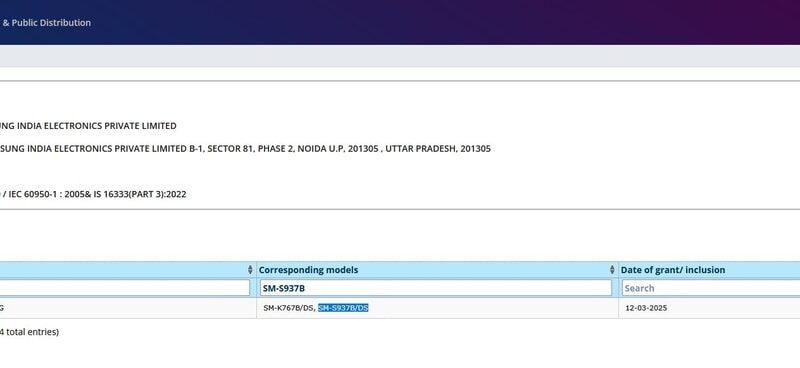Click the Samsung India Electronics address line

[245, 149]
